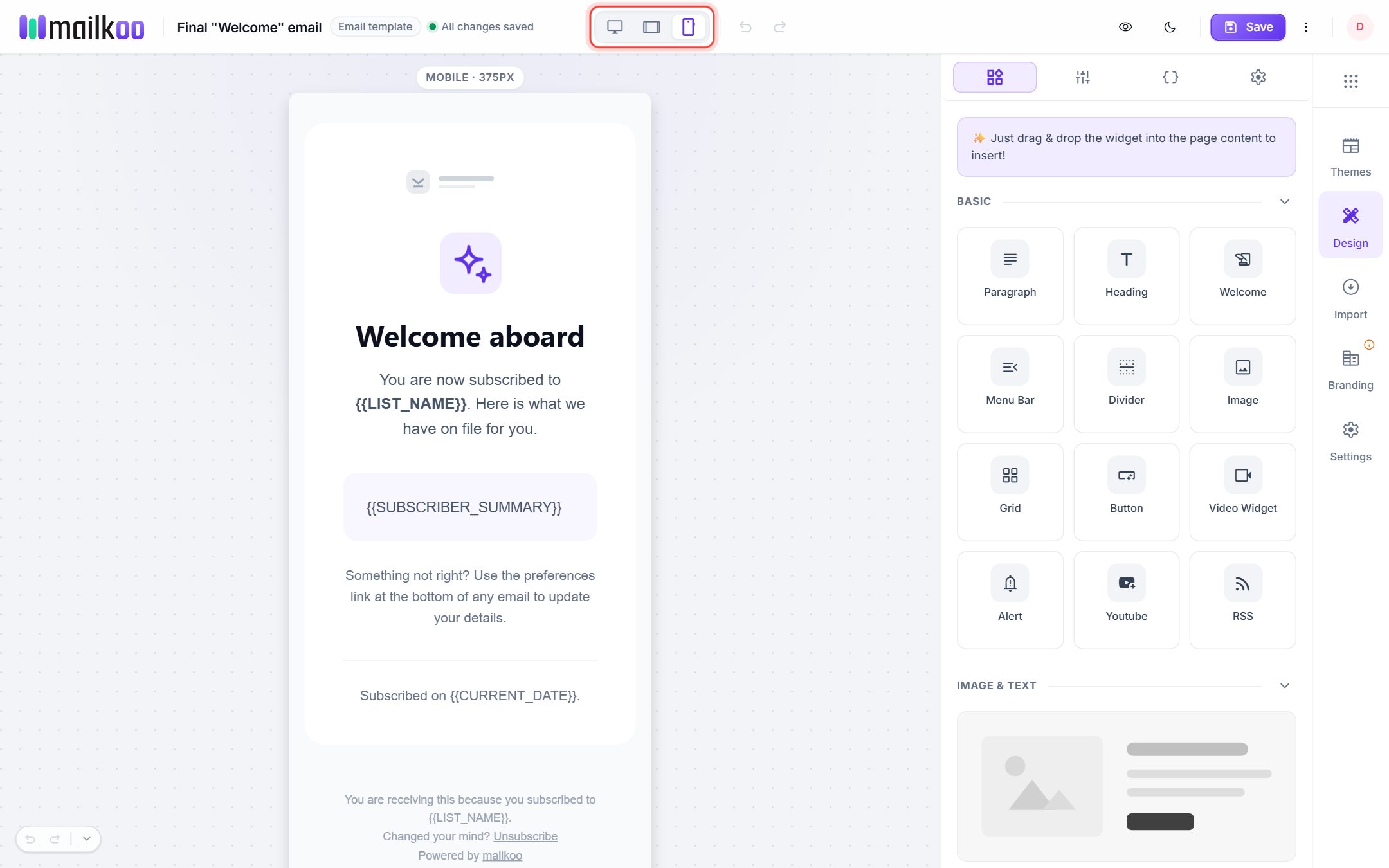Collapse the BASIC widgets section
Image resolution: width=1389 pixels, height=868 pixels.
tap(1285, 201)
